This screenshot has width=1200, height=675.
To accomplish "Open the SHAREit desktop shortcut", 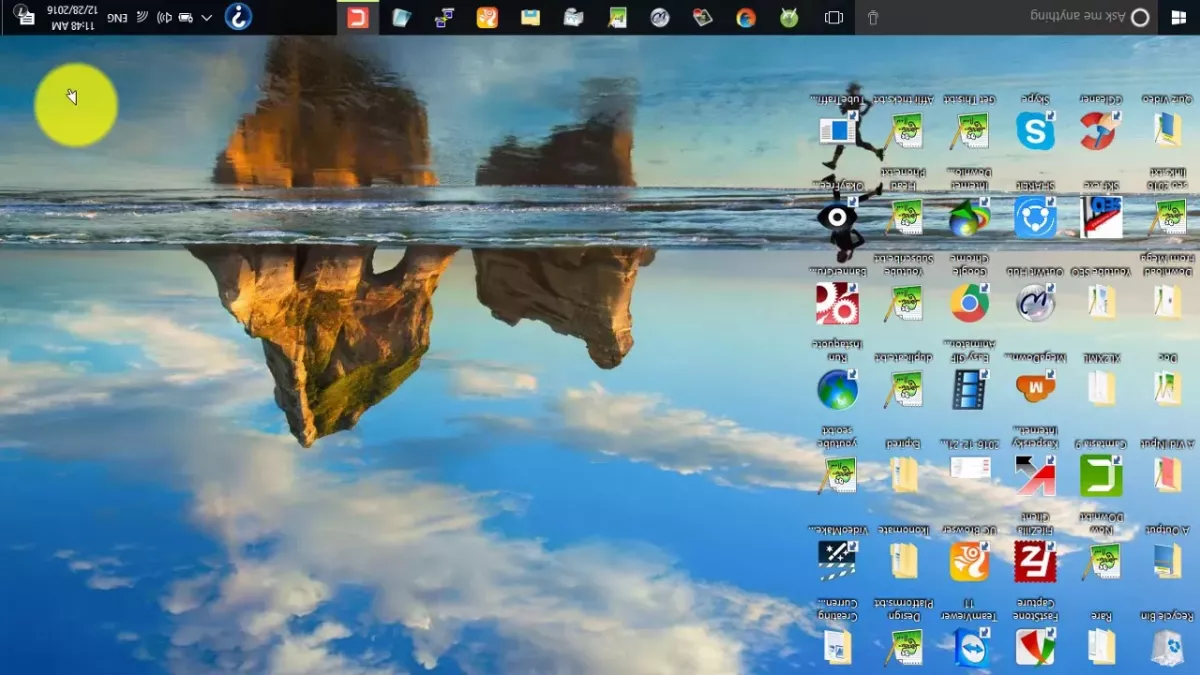I will 1035,216.
